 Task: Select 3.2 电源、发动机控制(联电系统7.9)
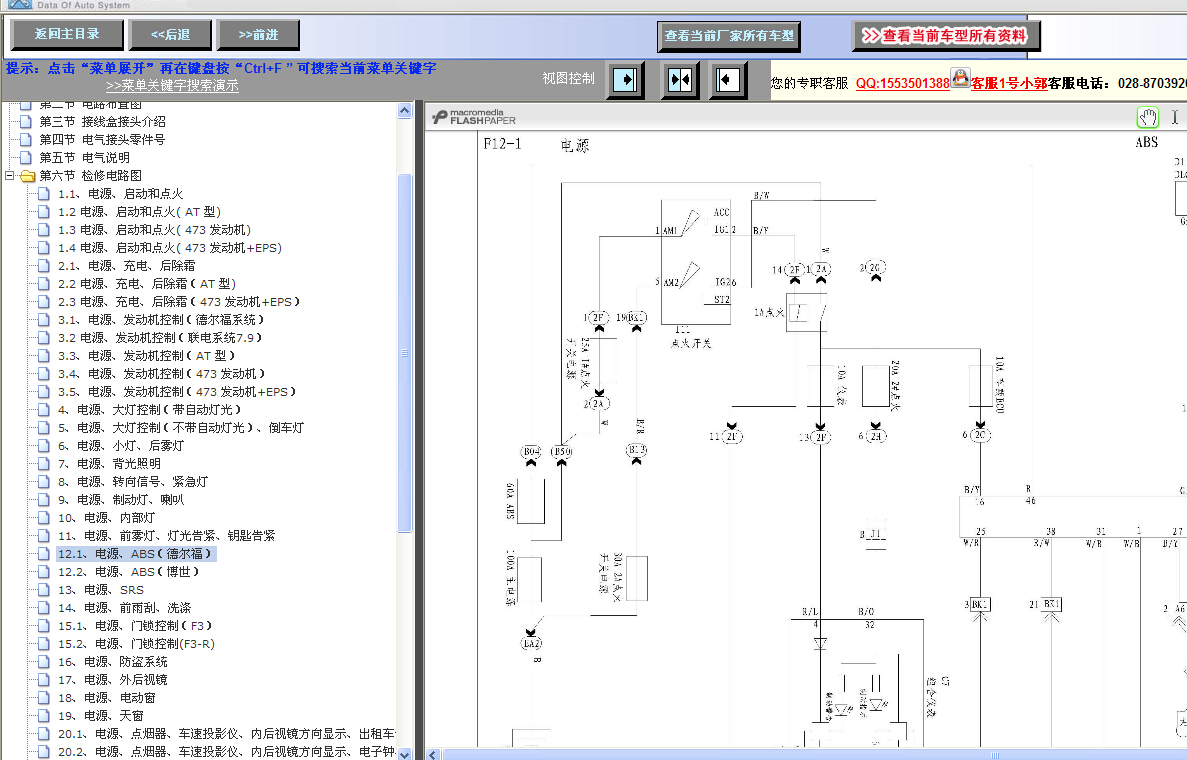(x=160, y=338)
